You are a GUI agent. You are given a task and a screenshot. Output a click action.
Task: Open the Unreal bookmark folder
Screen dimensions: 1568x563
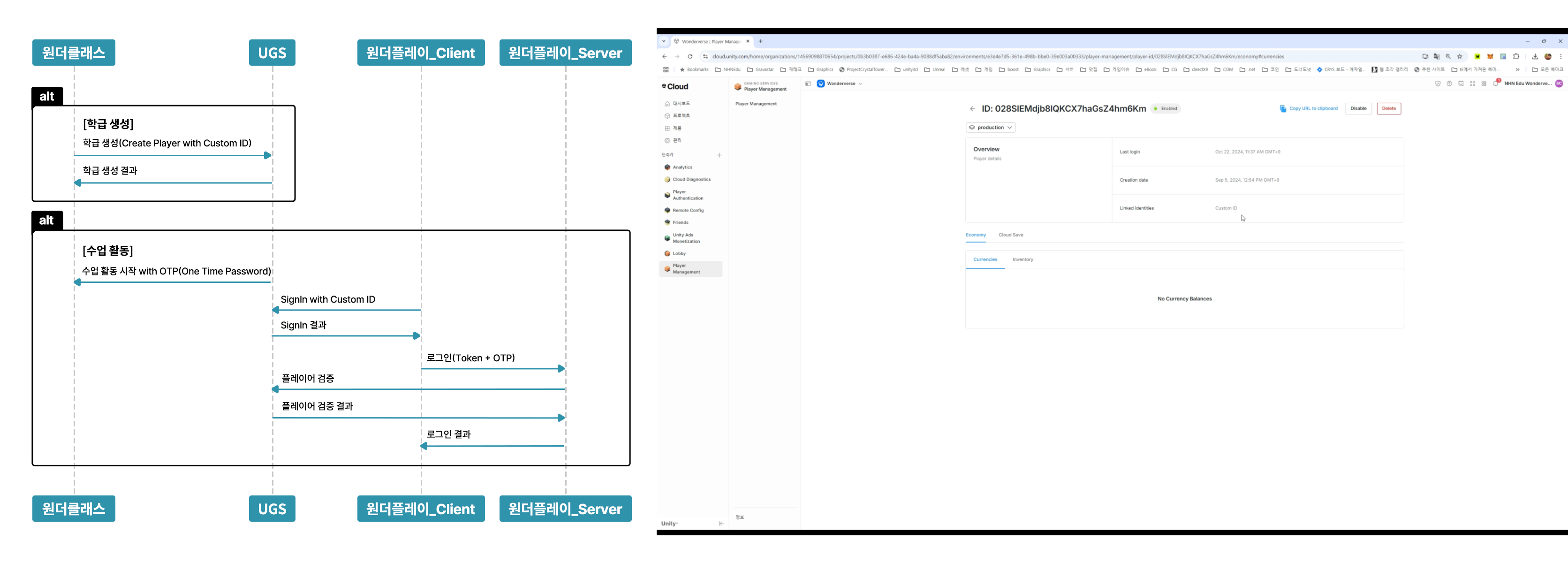[x=934, y=69]
